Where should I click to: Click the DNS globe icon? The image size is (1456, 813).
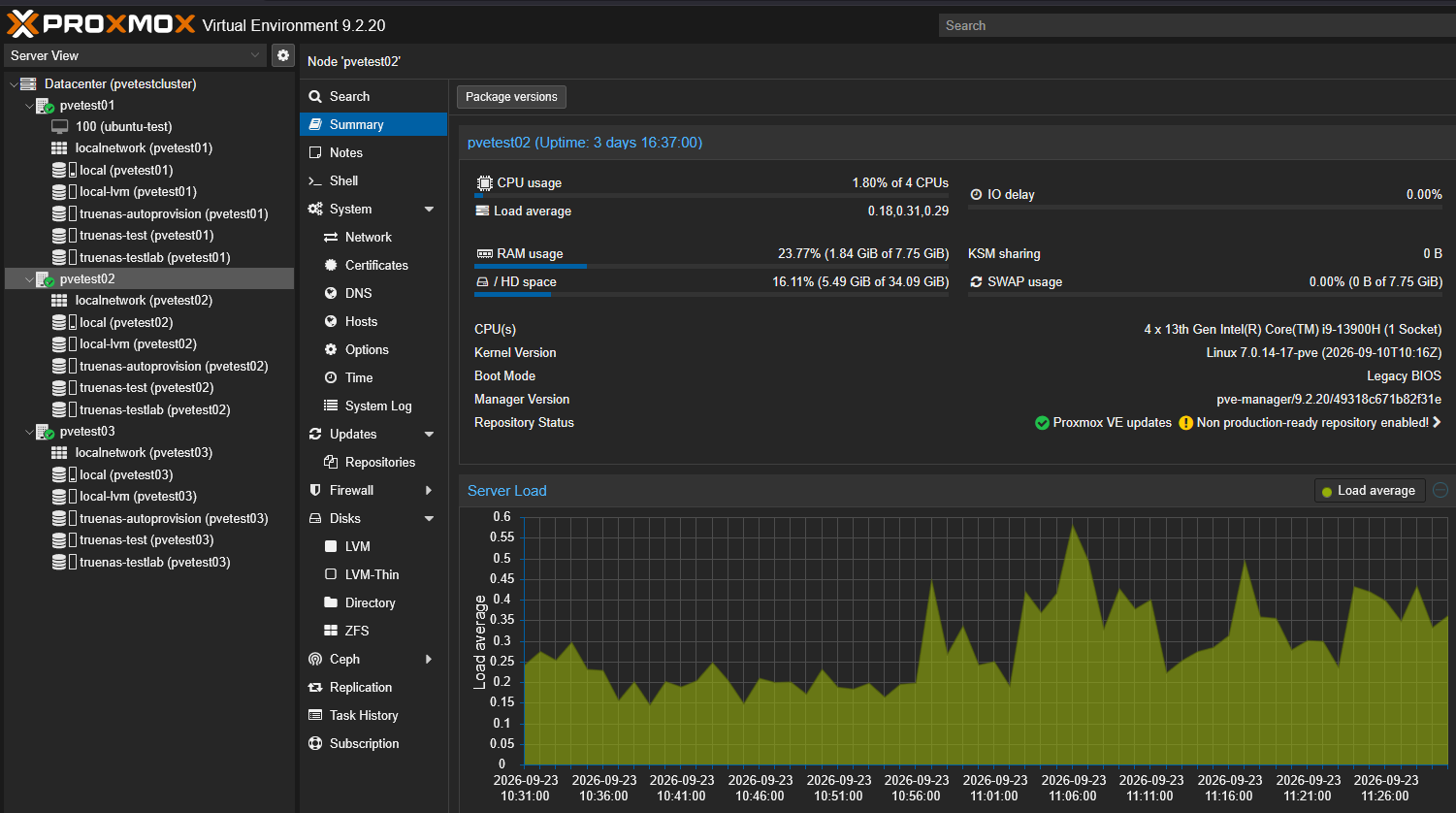[331, 294]
